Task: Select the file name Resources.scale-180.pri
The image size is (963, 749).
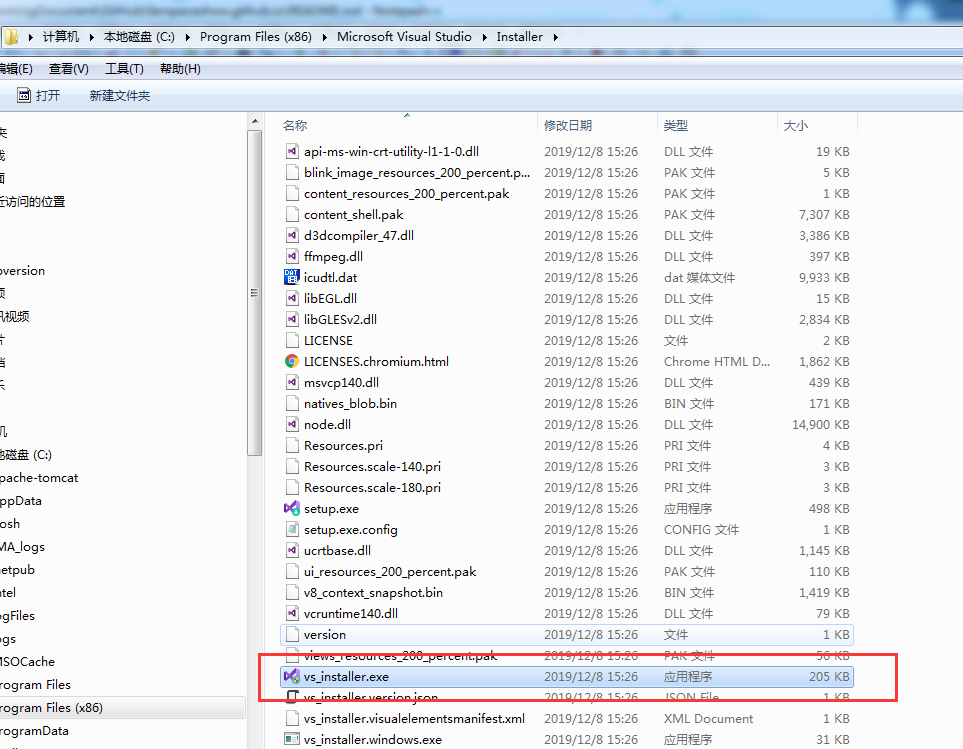Action: click(x=372, y=487)
